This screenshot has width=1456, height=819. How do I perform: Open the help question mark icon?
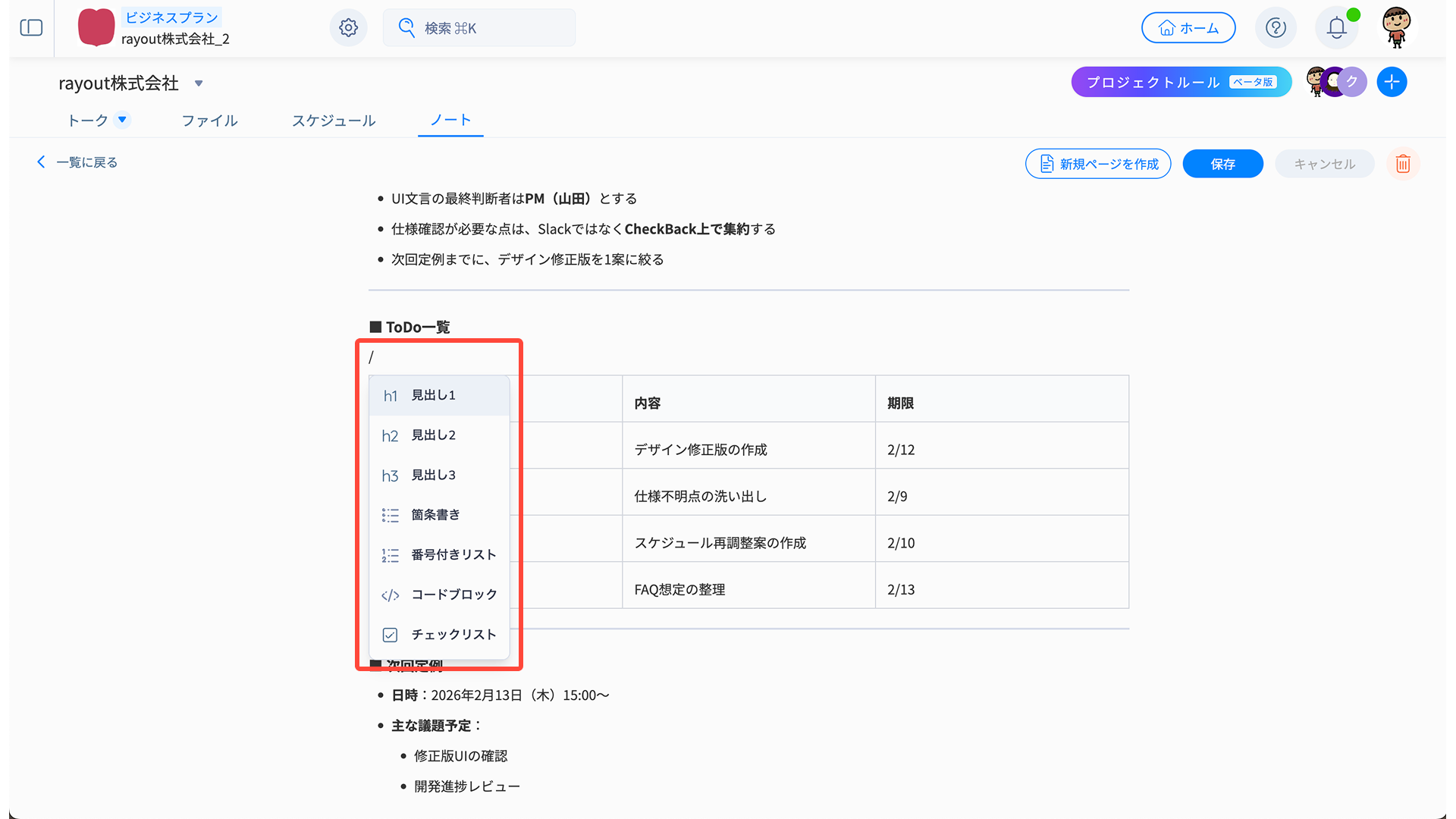[x=1276, y=28]
